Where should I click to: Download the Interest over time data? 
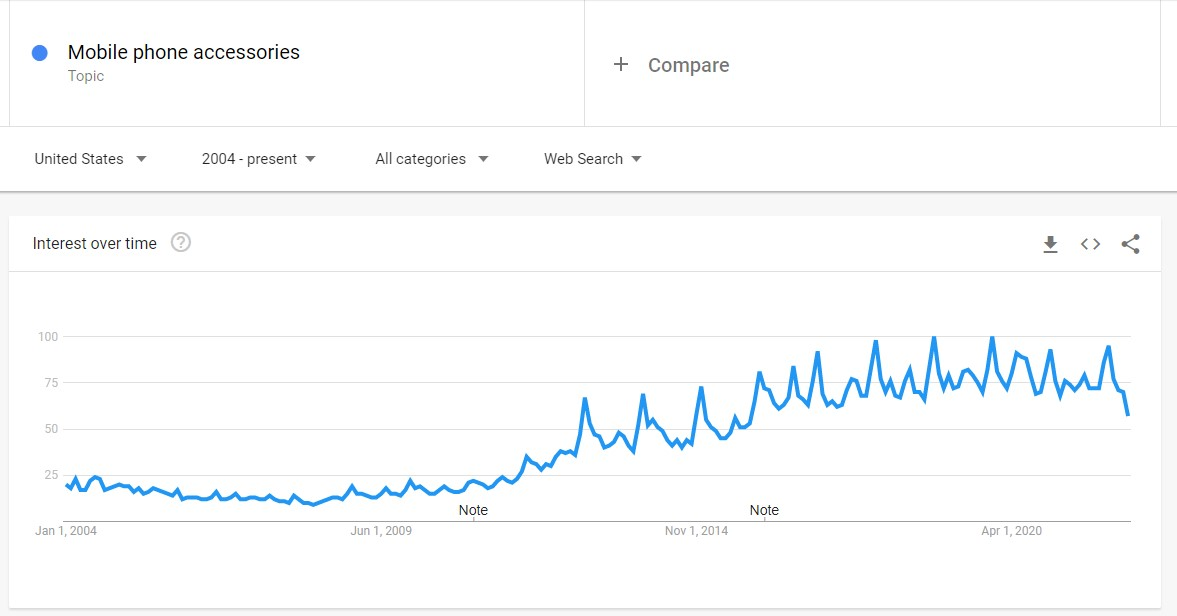click(x=1050, y=244)
